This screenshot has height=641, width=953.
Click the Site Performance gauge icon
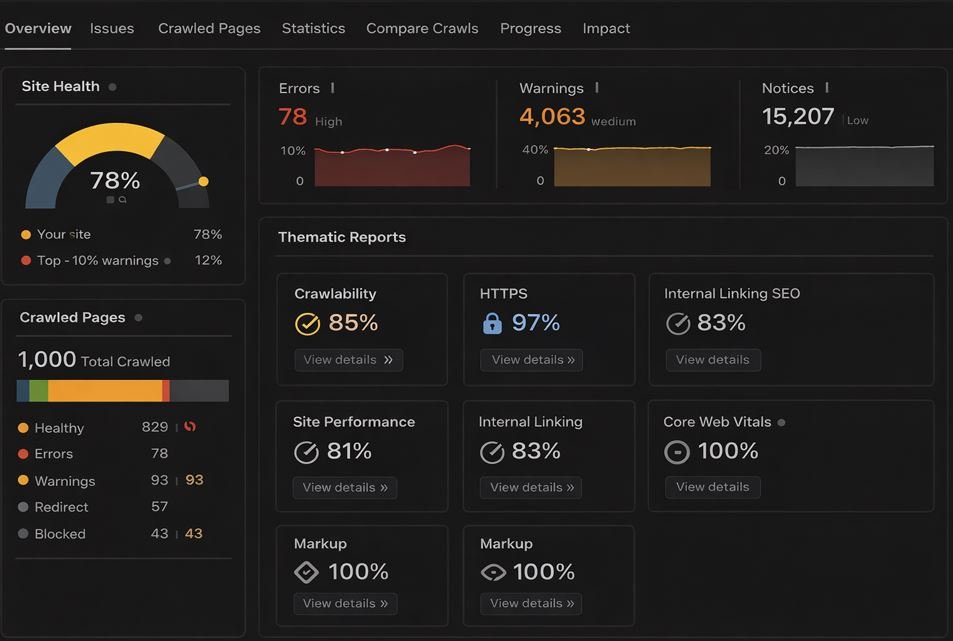pyautogui.click(x=306, y=452)
